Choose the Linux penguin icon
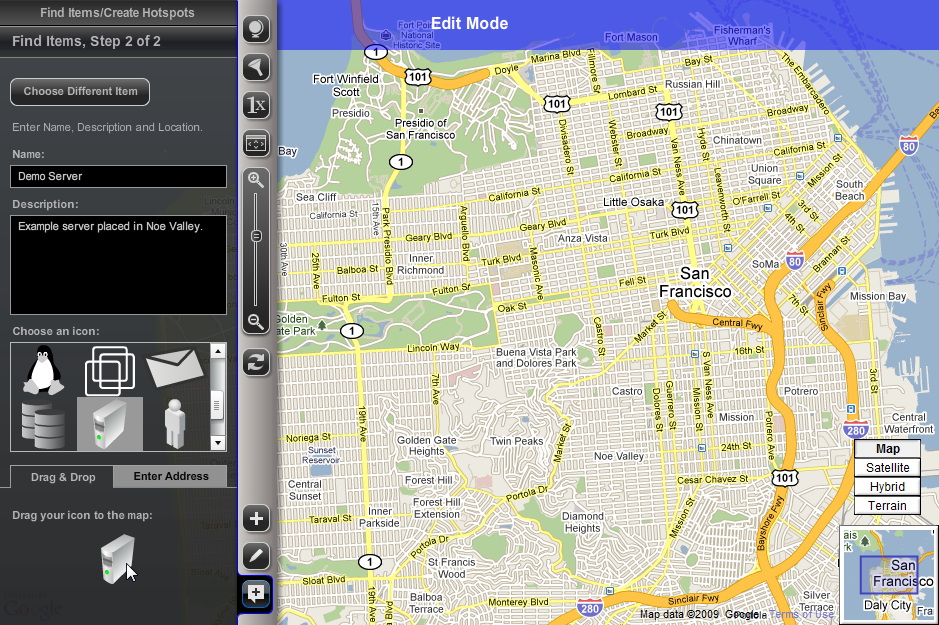The height and width of the screenshot is (625, 939). tap(43, 370)
